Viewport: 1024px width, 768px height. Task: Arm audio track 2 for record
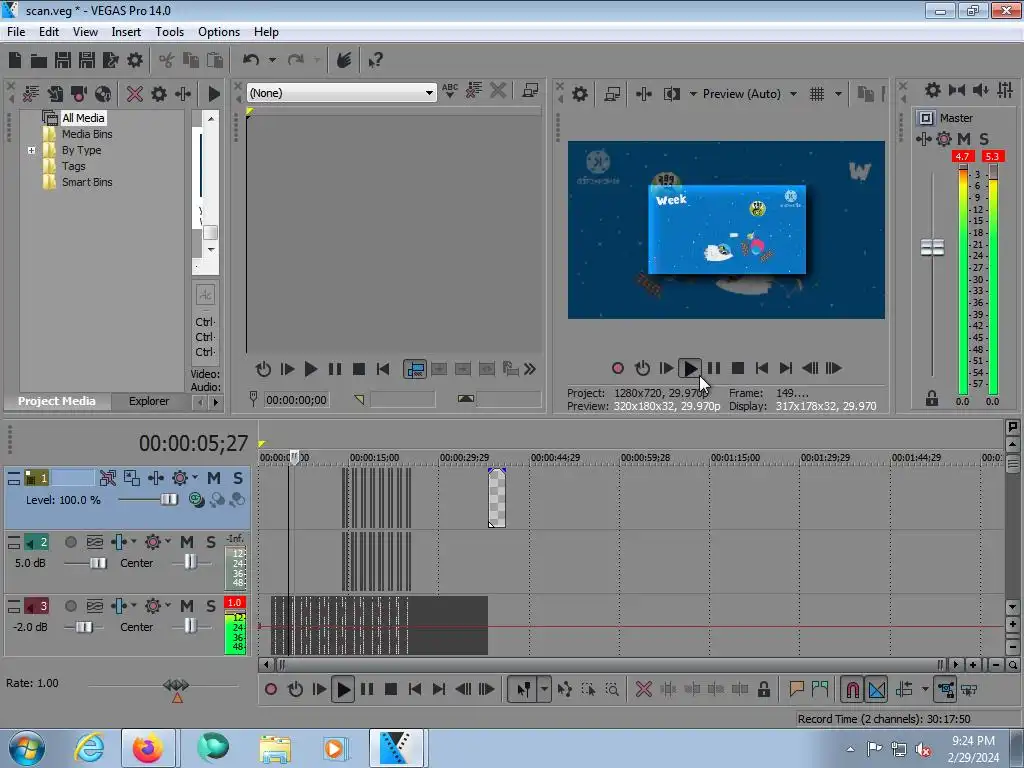pyautogui.click(x=71, y=542)
